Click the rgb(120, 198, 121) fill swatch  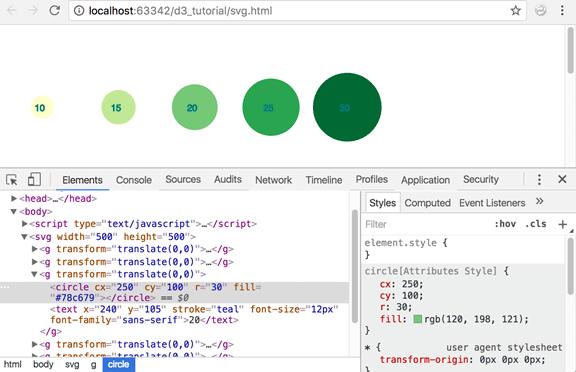point(417,319)
